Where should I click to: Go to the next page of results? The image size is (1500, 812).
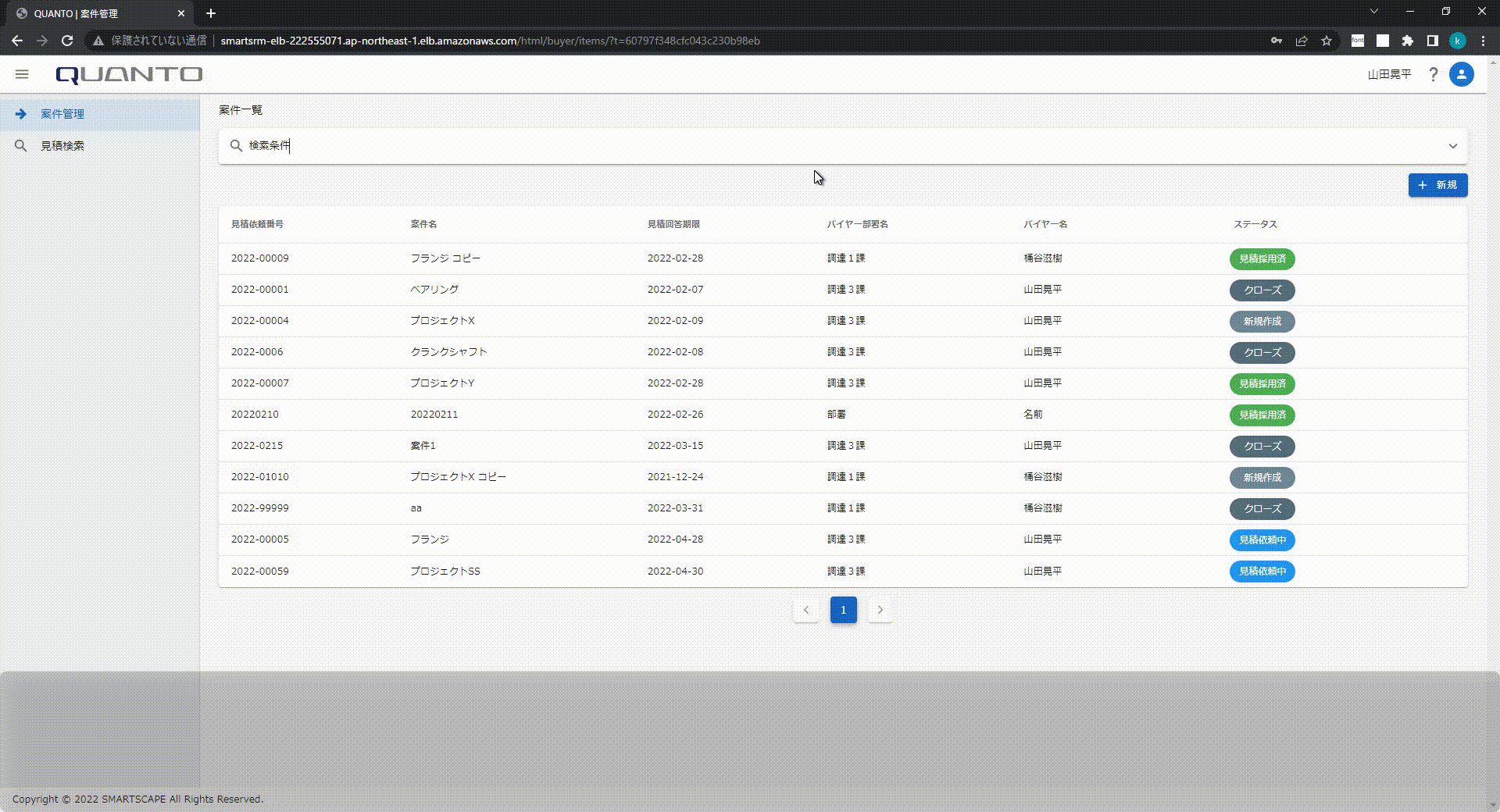click(x=880, y=610)
